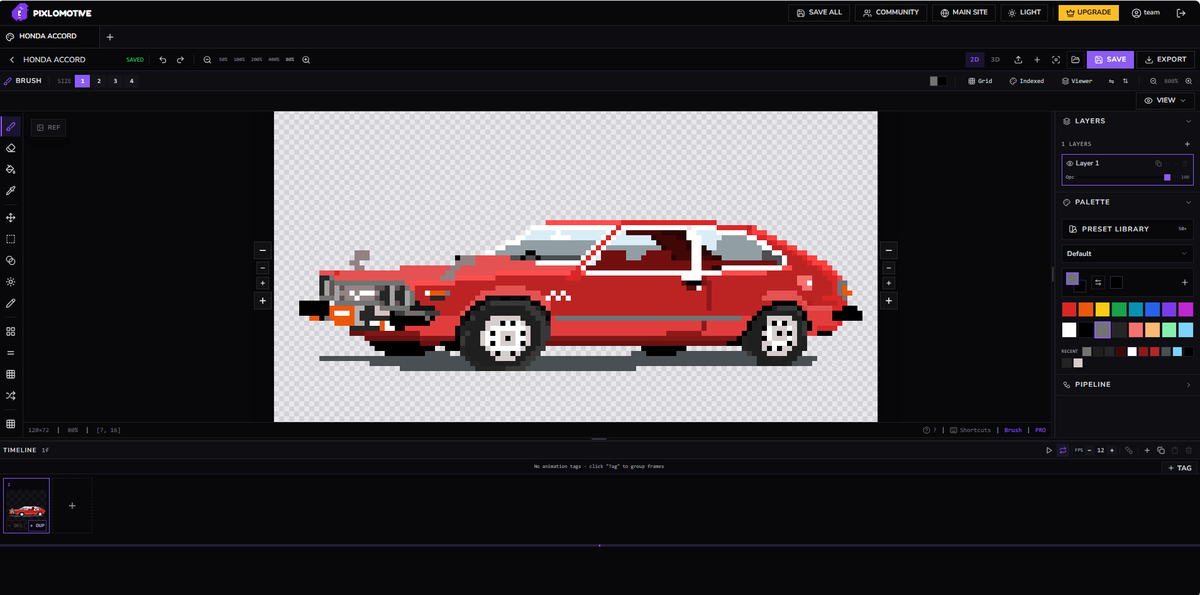Toggle timeline loop playback
The image size is (1200, 595).
1063,451
